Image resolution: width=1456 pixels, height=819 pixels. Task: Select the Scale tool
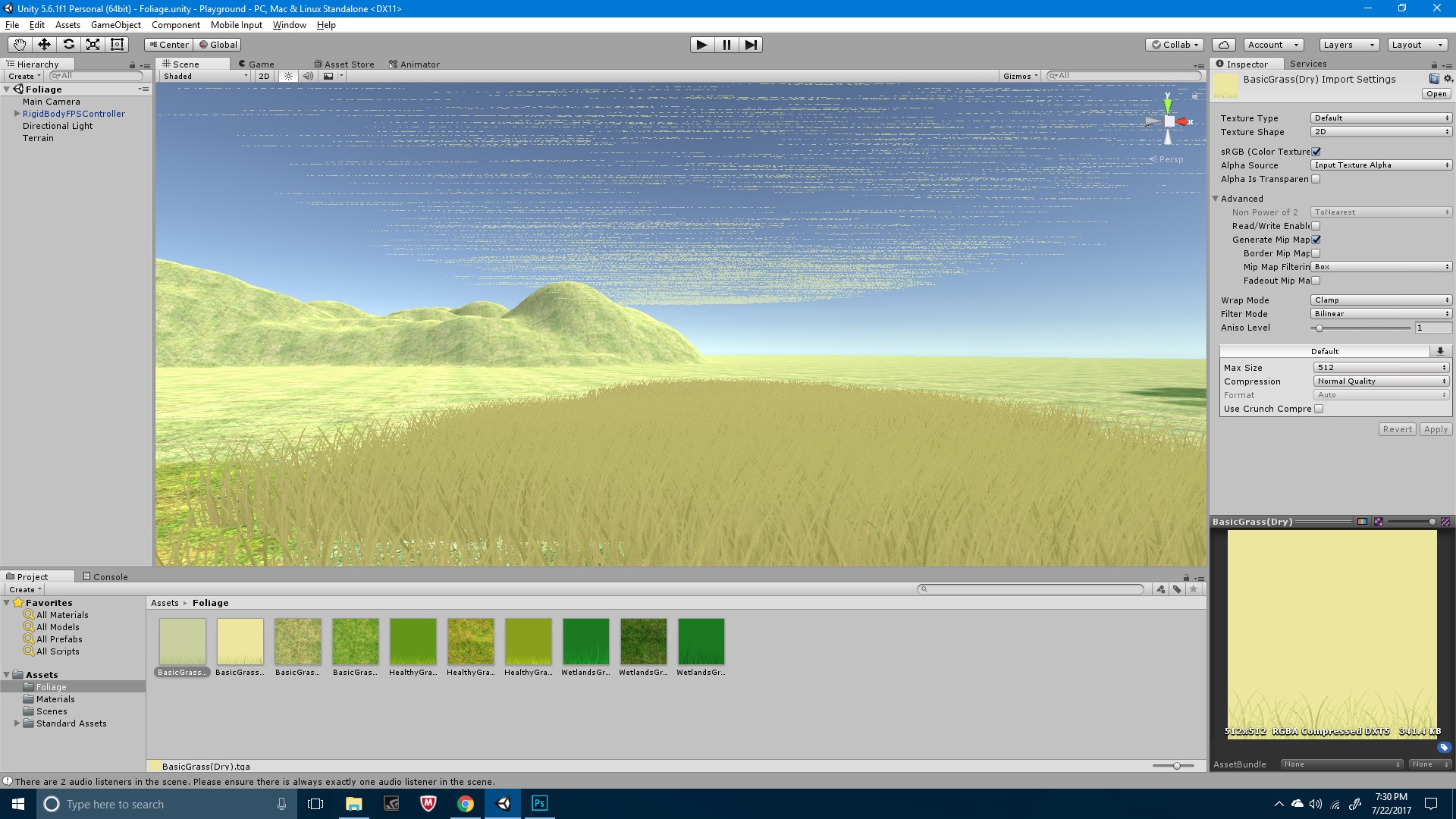coord(93,45)
